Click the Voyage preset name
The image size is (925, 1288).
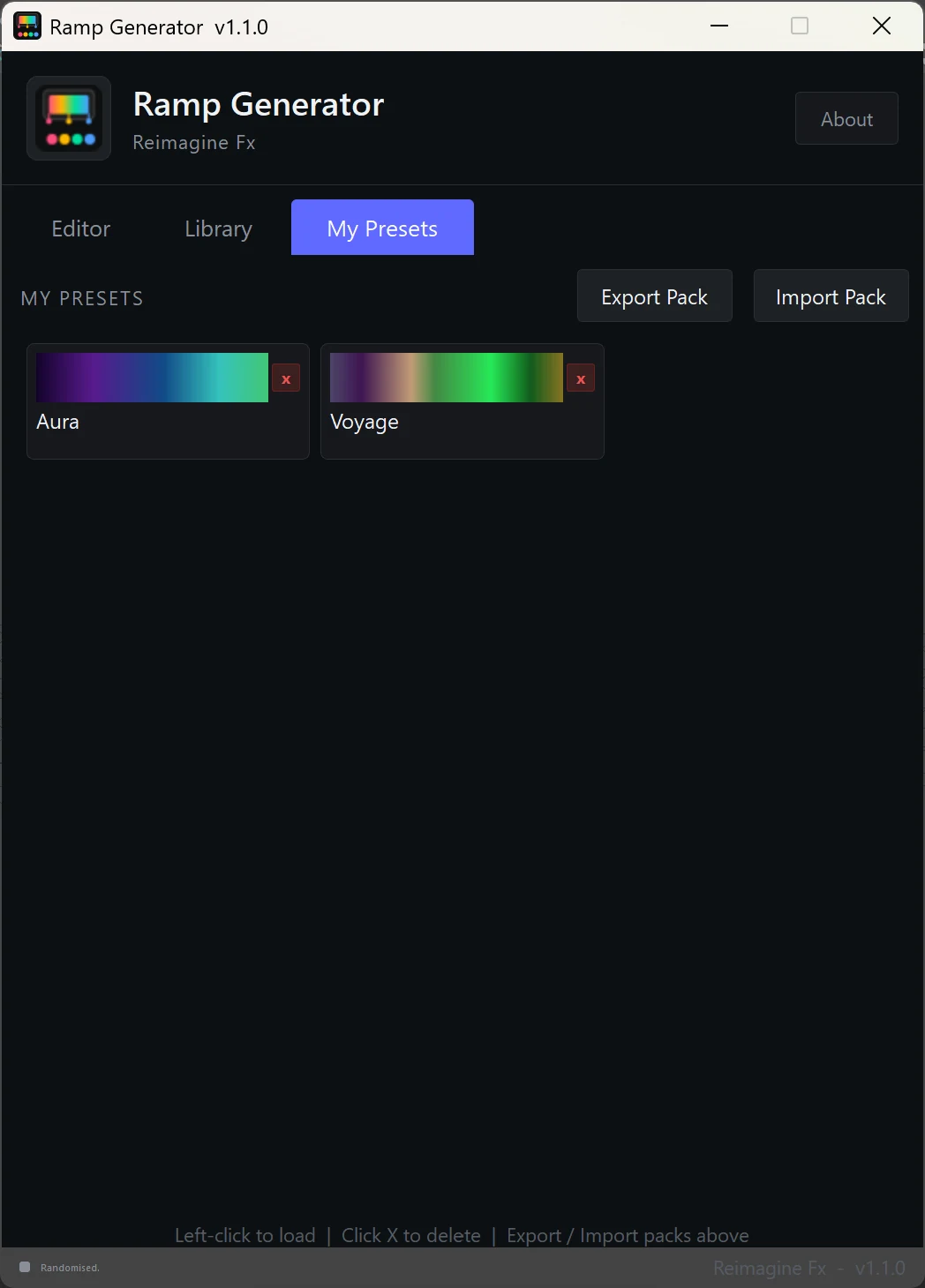365,423
